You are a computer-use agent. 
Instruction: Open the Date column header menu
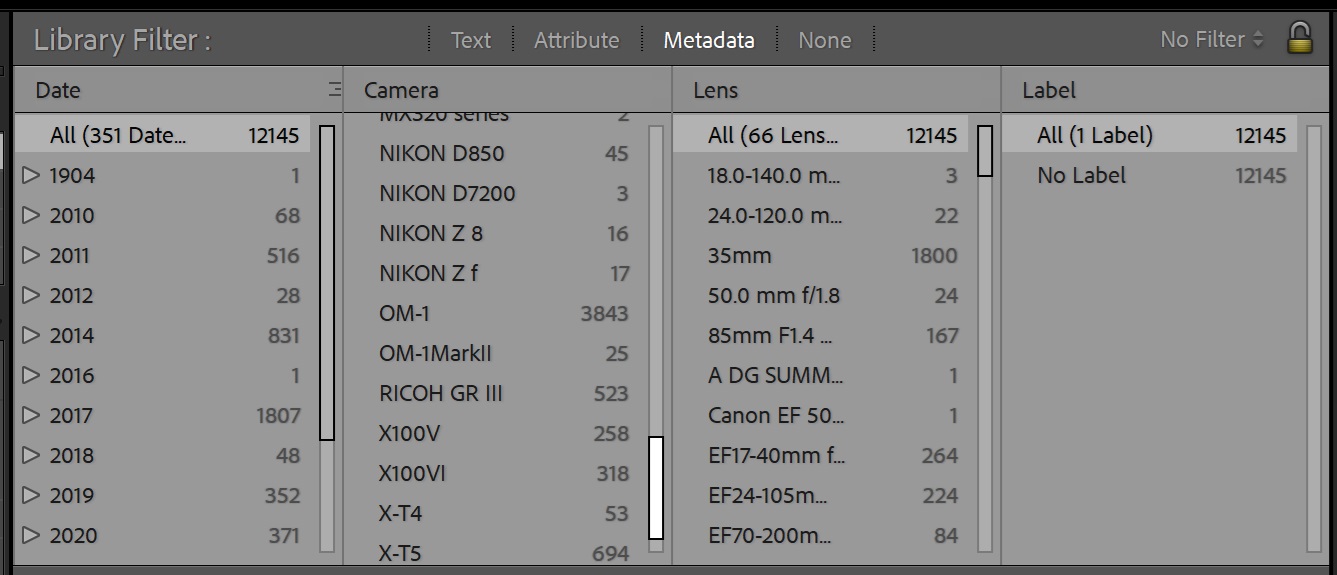pyautogui.click(x=58, y=90)
